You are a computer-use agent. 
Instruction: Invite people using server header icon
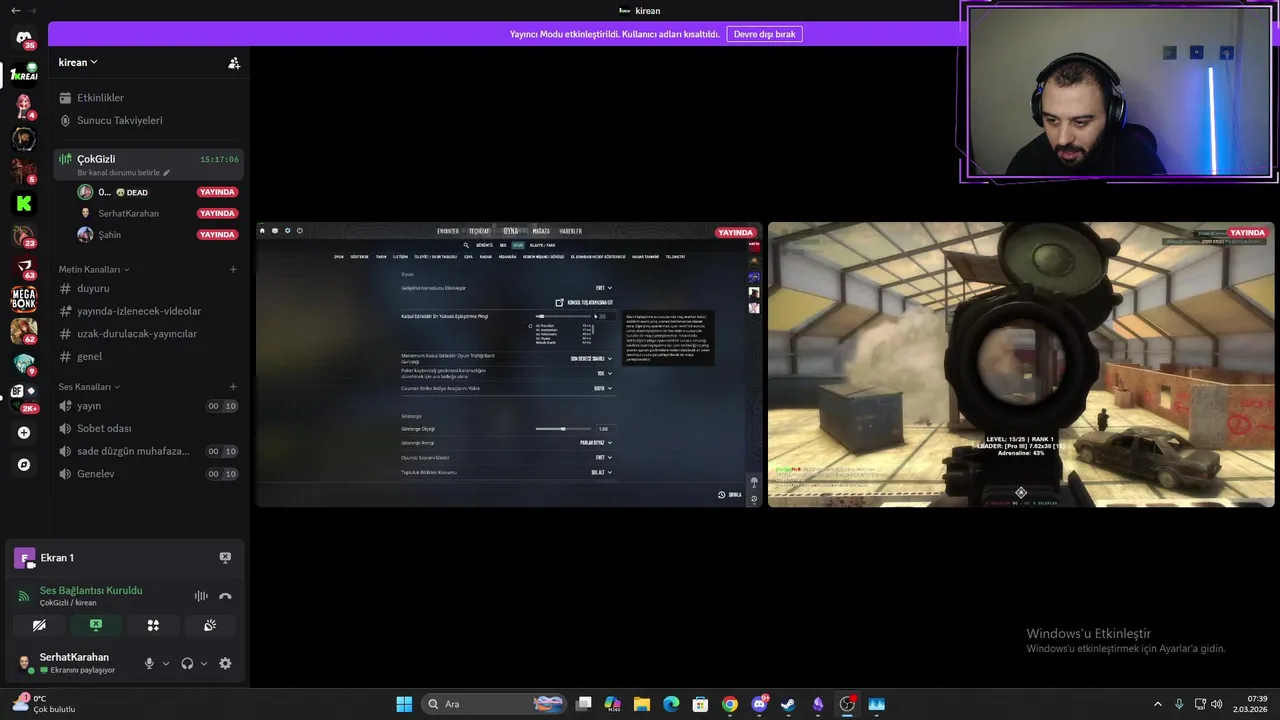pyautogui.click(x=234, y=62)
